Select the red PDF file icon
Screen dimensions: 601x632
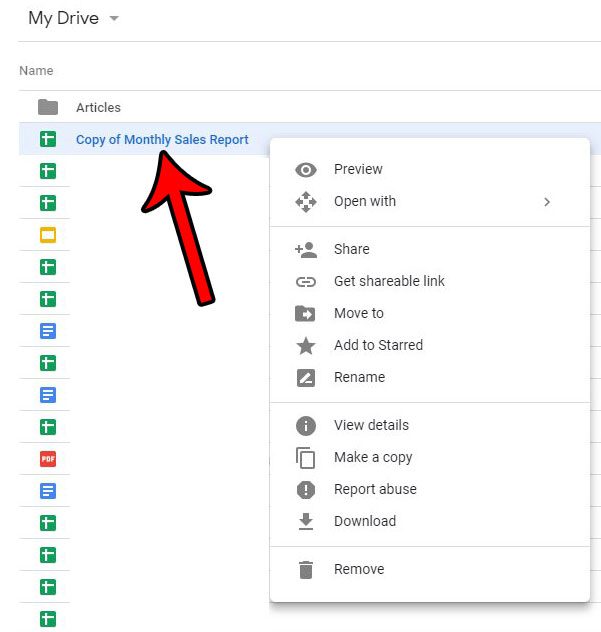[47, 459]
